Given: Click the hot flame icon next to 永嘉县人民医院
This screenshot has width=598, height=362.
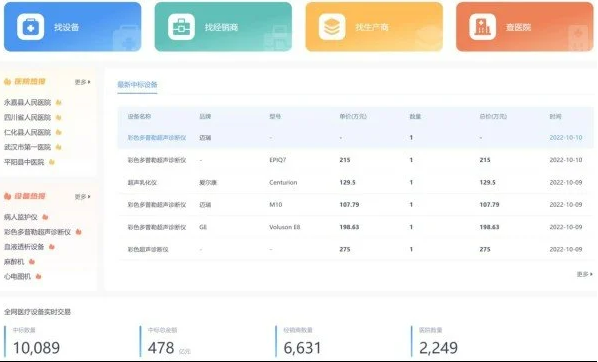Looking at the screenshot, I should click(x=58, y=103).
